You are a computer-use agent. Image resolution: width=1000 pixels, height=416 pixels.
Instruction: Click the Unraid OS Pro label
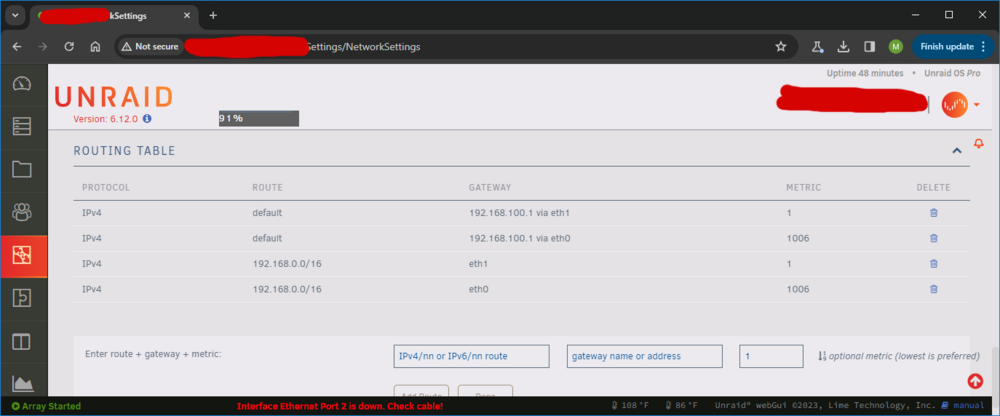click(952, 73)
